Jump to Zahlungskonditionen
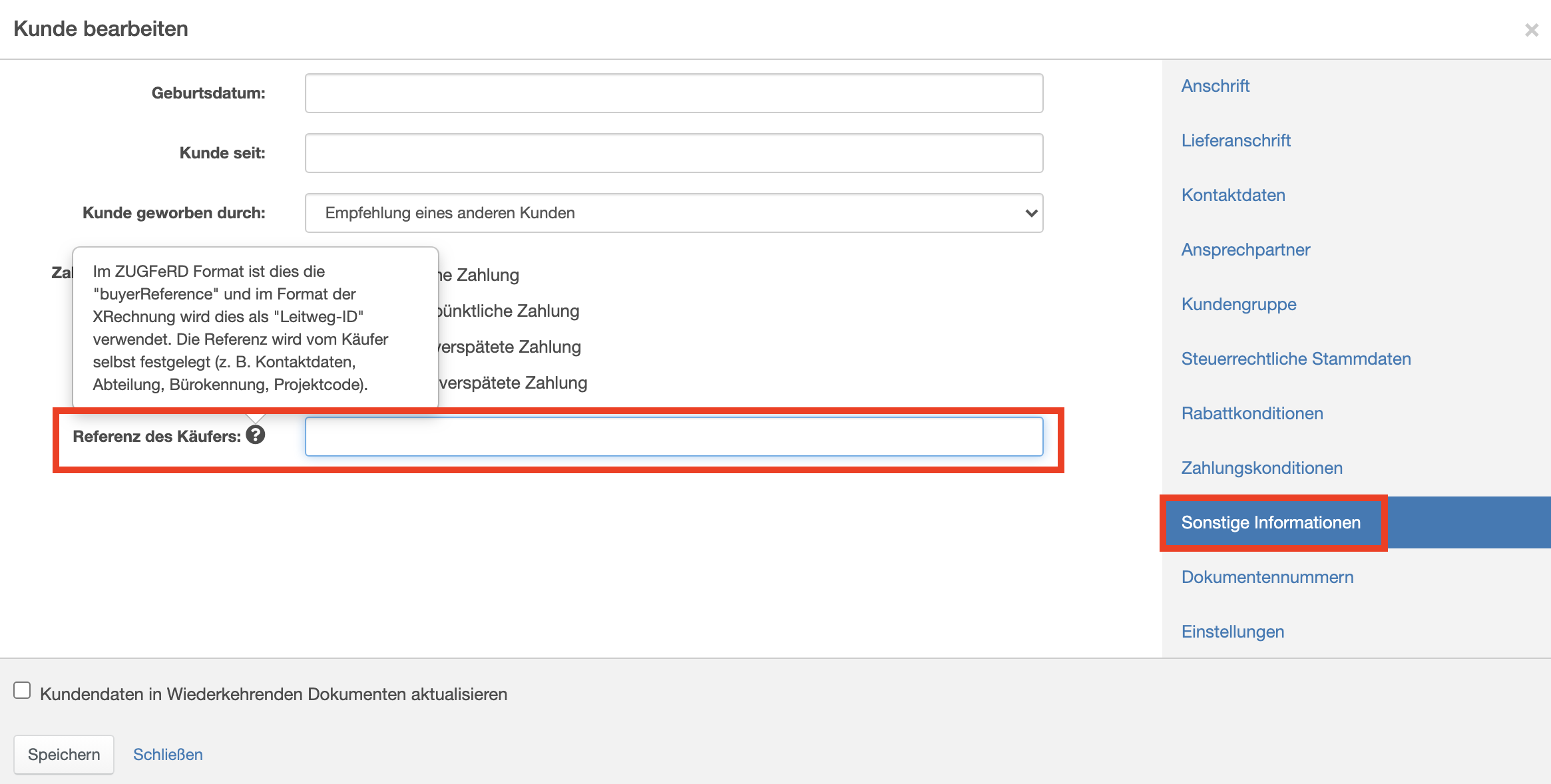The width and height of the screenshot is (1551, 784). (1261, 468)
